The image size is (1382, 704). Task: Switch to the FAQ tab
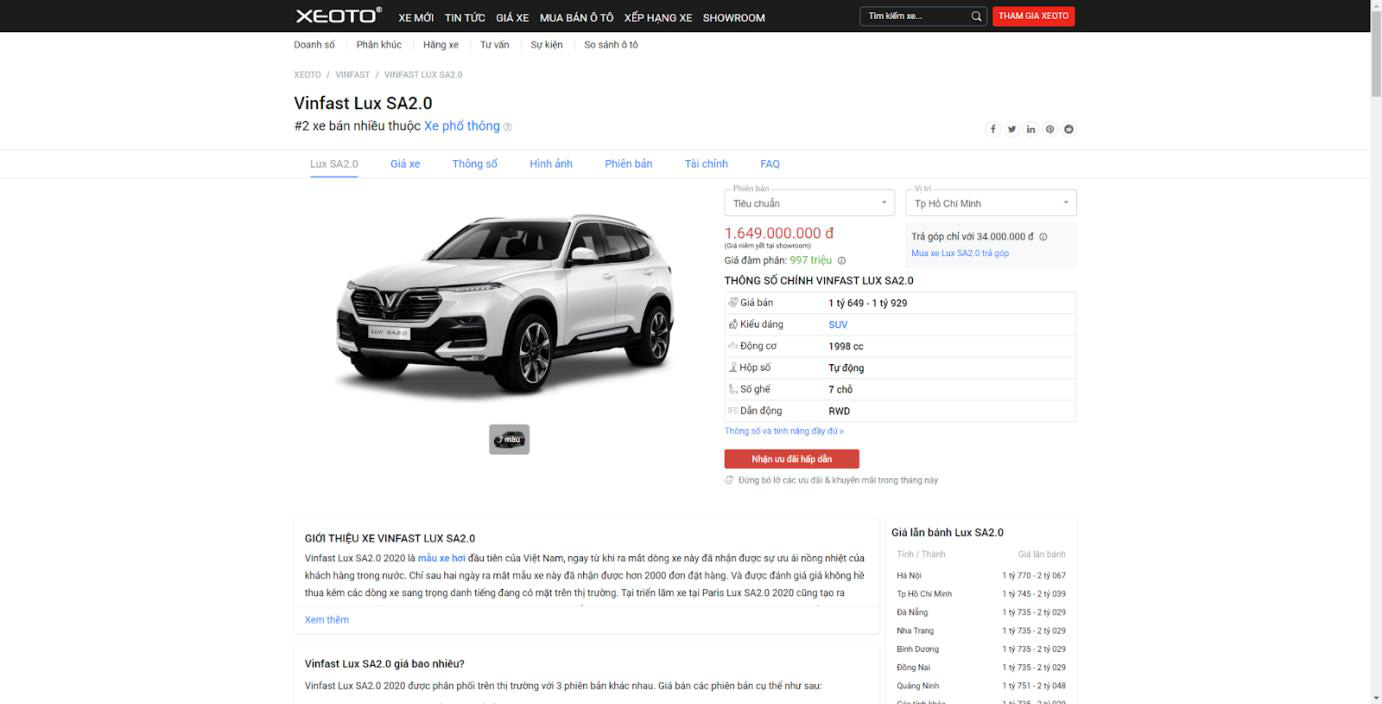pos(770,164)
